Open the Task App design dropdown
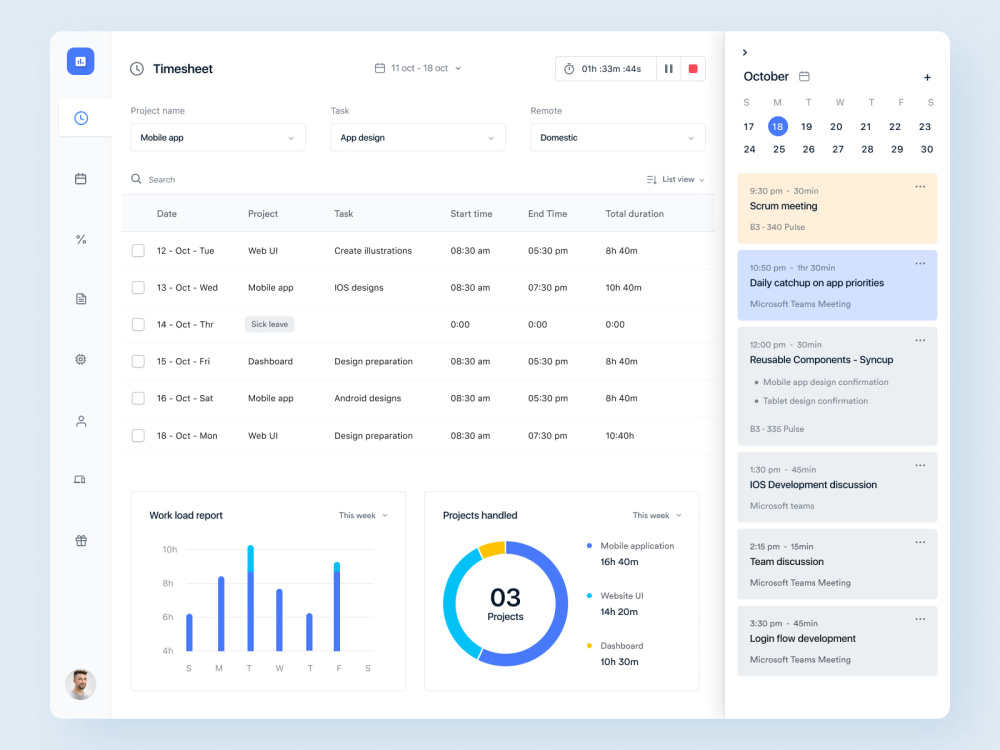Viewport: 1000px width, 750px height. click(418, 138)
